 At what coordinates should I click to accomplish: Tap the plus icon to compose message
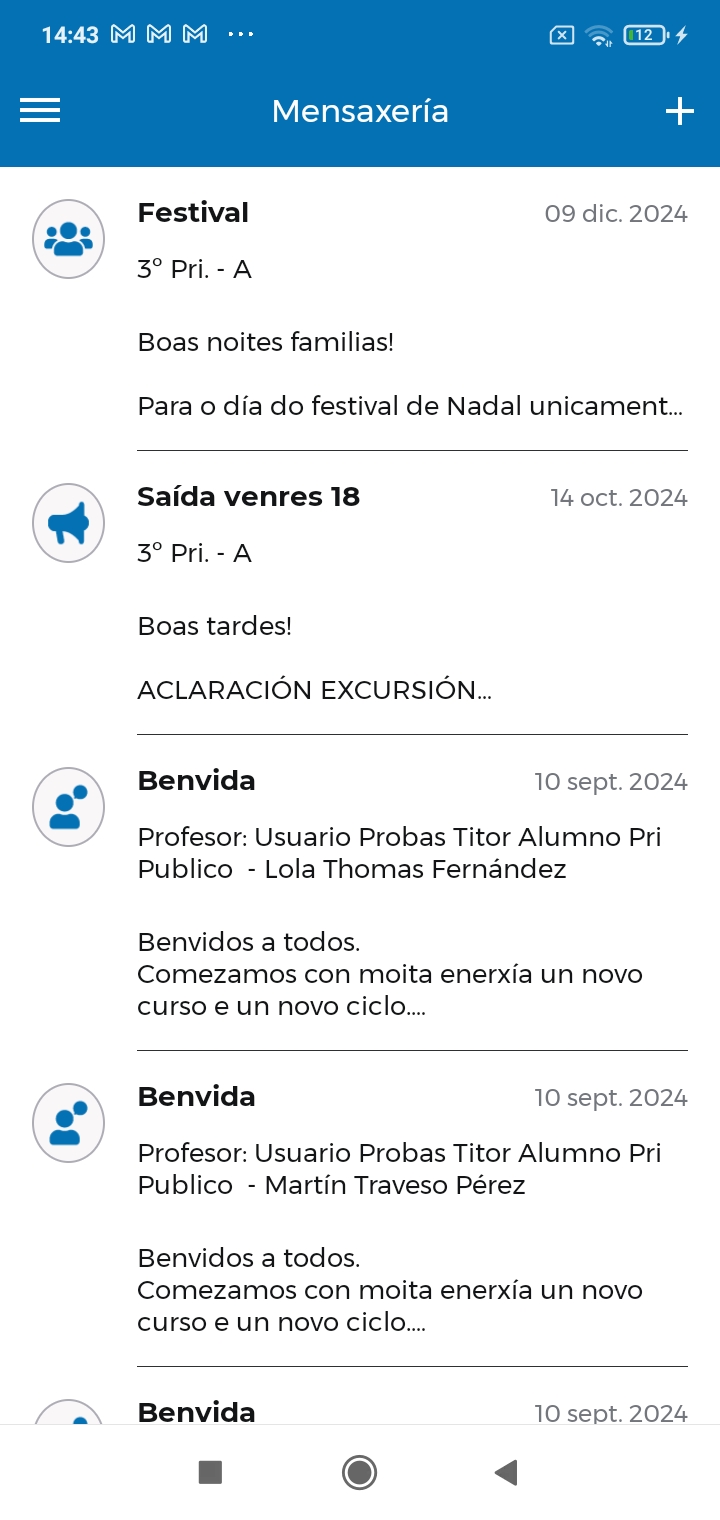click(680, 111)
